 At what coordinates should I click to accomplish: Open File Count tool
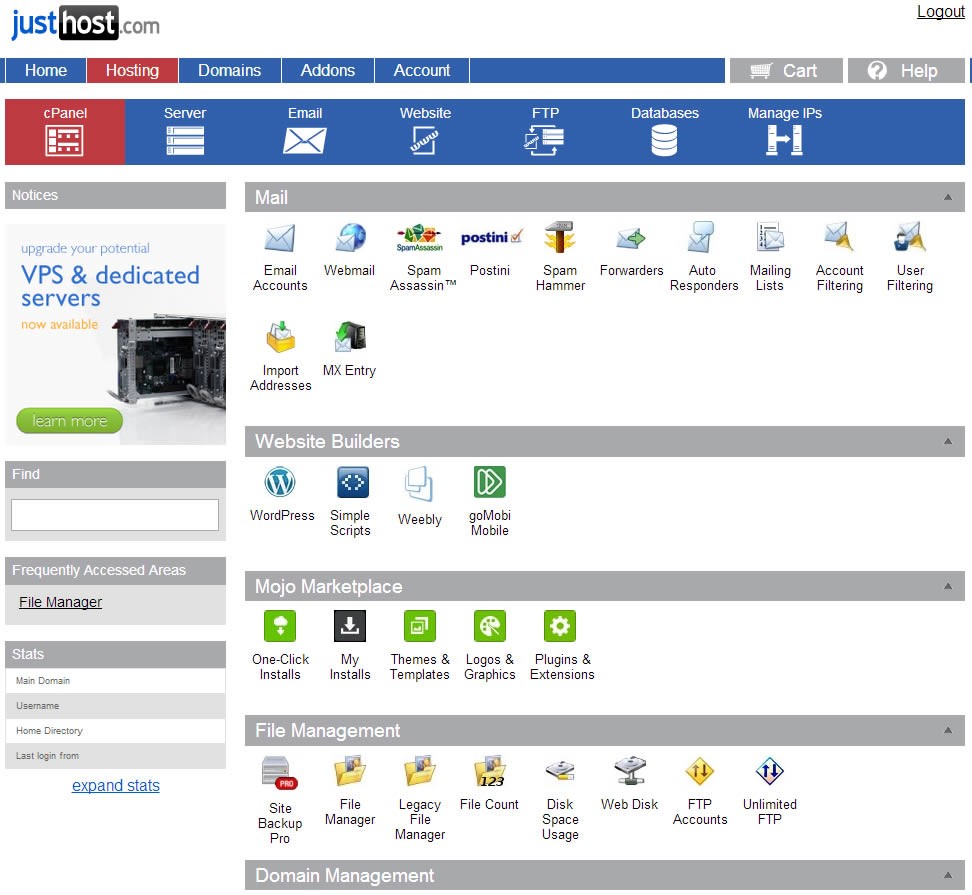(x=490, y=772)
